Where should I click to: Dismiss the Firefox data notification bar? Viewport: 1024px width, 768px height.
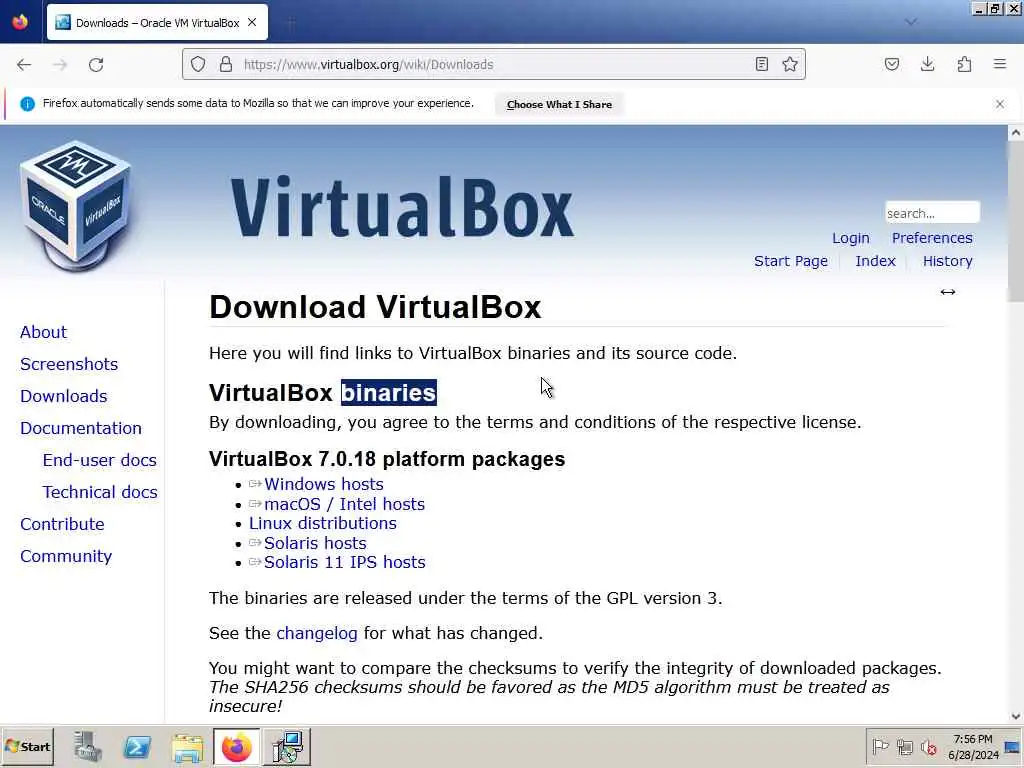[x=1000, y=104]
